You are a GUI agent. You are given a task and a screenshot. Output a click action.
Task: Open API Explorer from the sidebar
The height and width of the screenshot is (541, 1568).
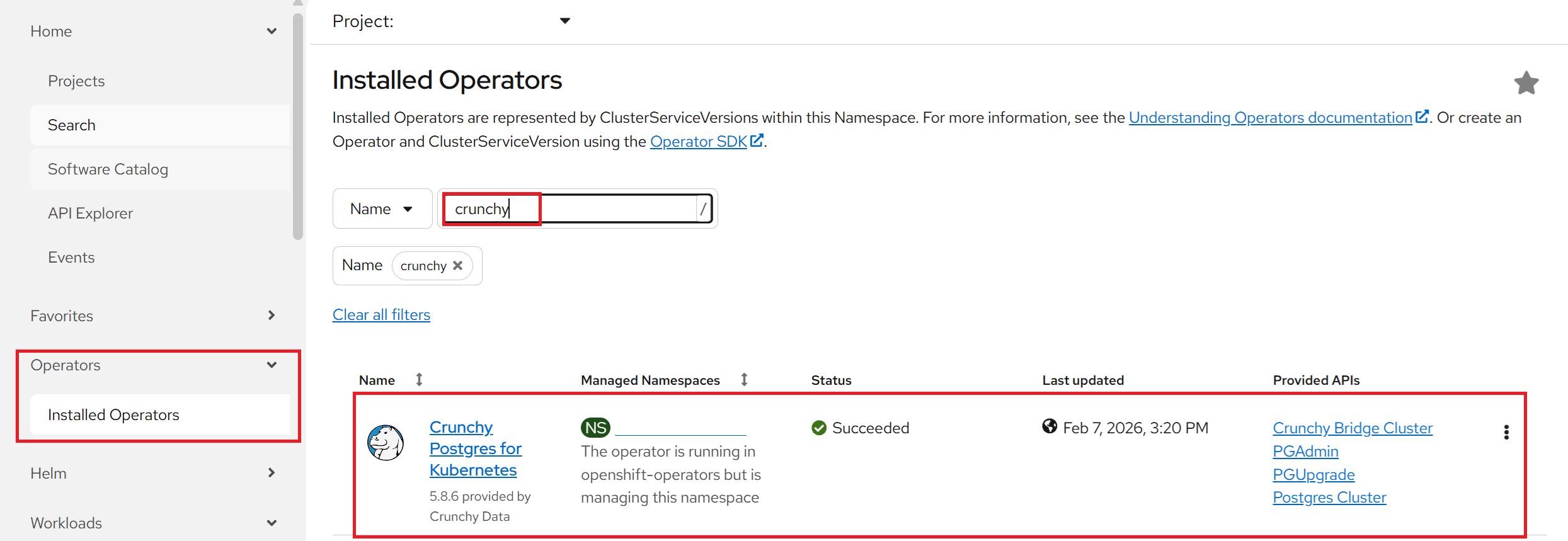click(x=91, y=214)
